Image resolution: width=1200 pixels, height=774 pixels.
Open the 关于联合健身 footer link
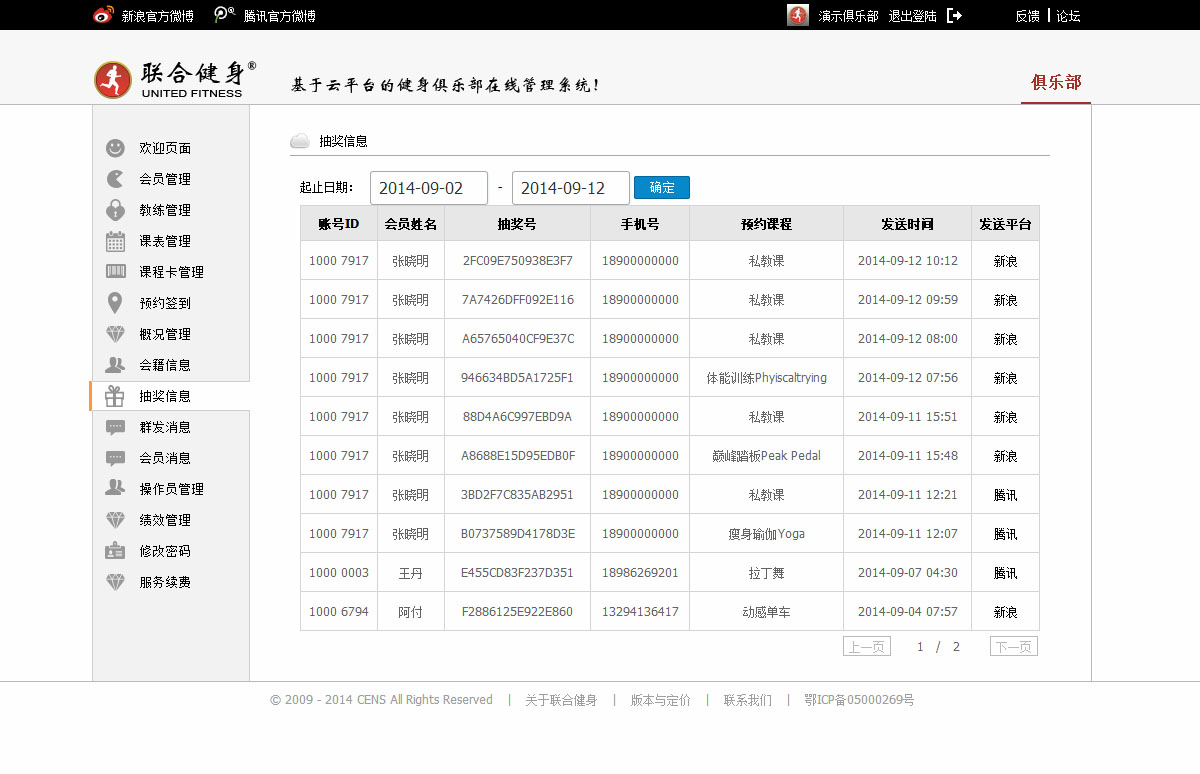(x=561, y=700)
